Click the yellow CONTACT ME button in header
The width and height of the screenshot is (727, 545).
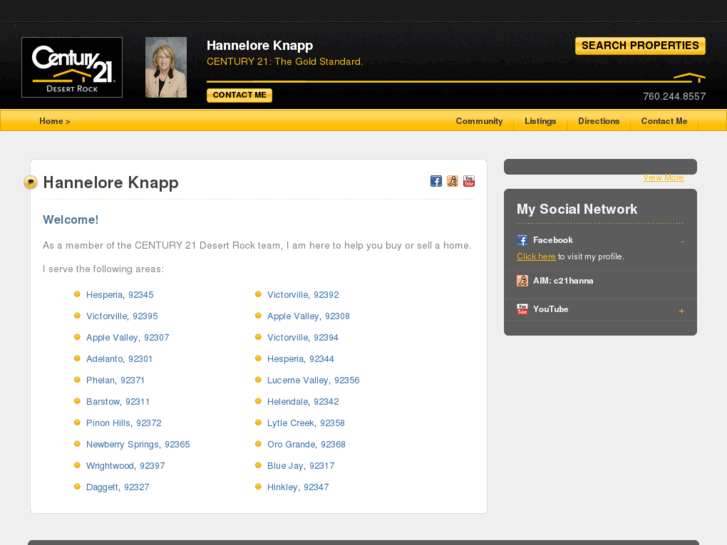(x=239, y=95)
